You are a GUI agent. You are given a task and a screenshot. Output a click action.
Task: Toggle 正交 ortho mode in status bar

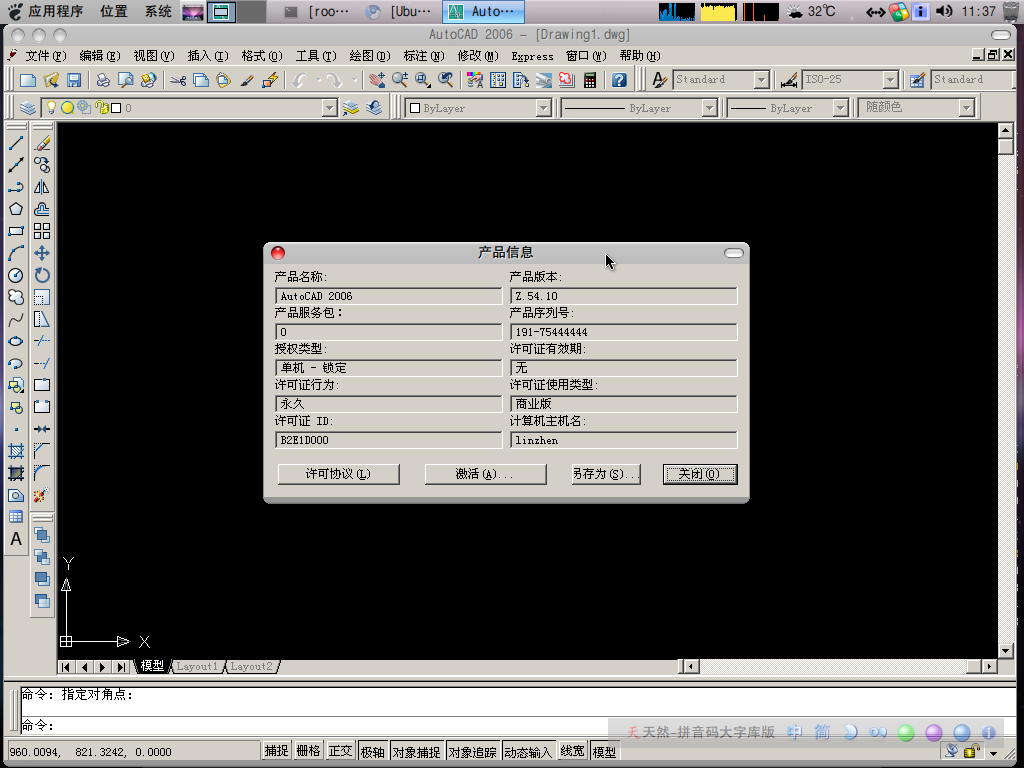pyautogui.click(x=340, y=751)
